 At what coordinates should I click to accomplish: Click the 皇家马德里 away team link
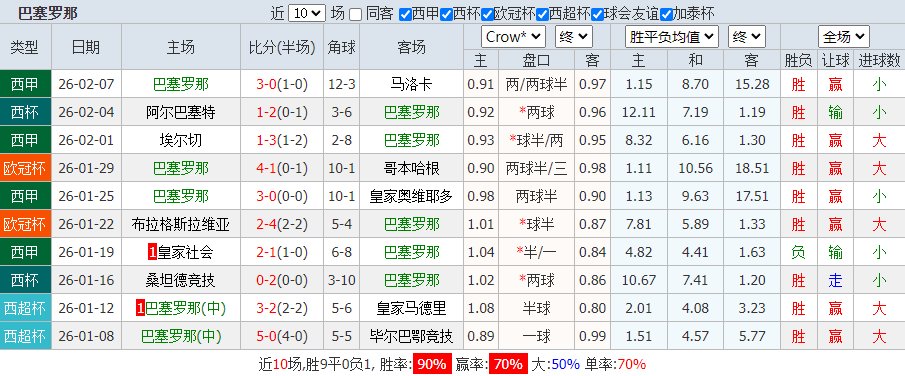[412, 308]
